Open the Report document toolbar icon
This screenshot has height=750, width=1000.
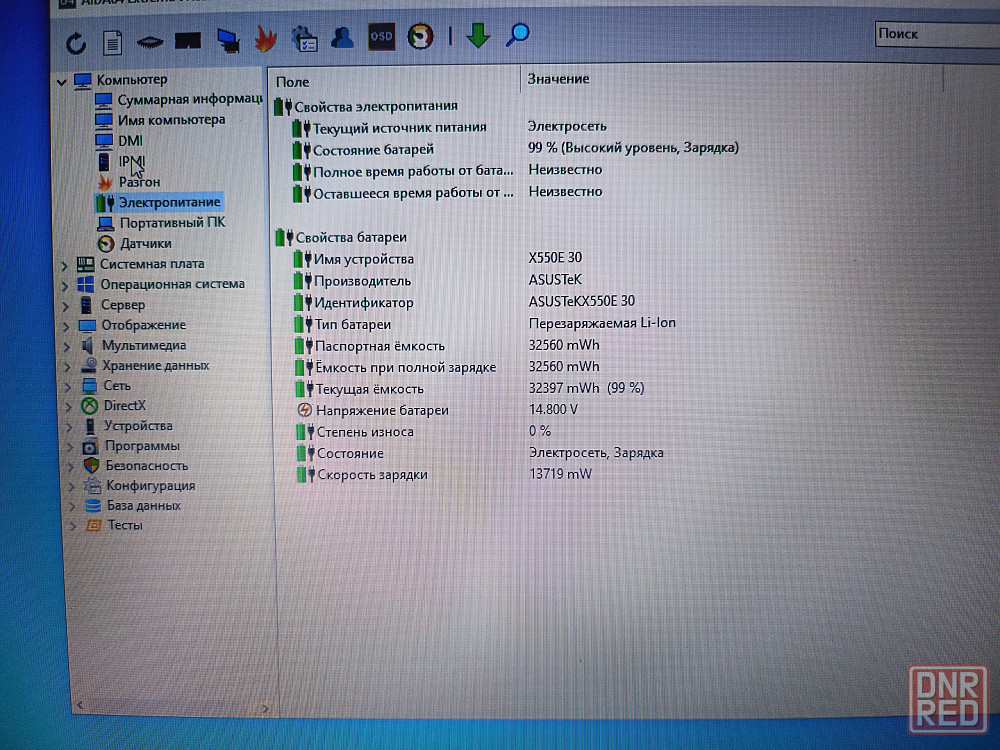tap(112, 43)
